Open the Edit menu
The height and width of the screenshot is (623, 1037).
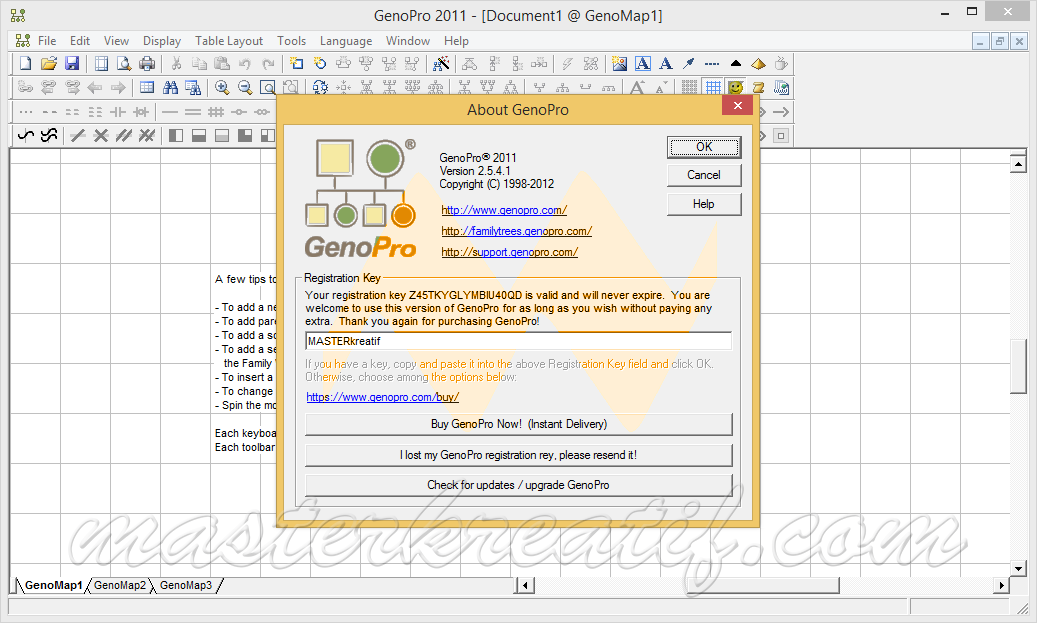tap(80, 41)
